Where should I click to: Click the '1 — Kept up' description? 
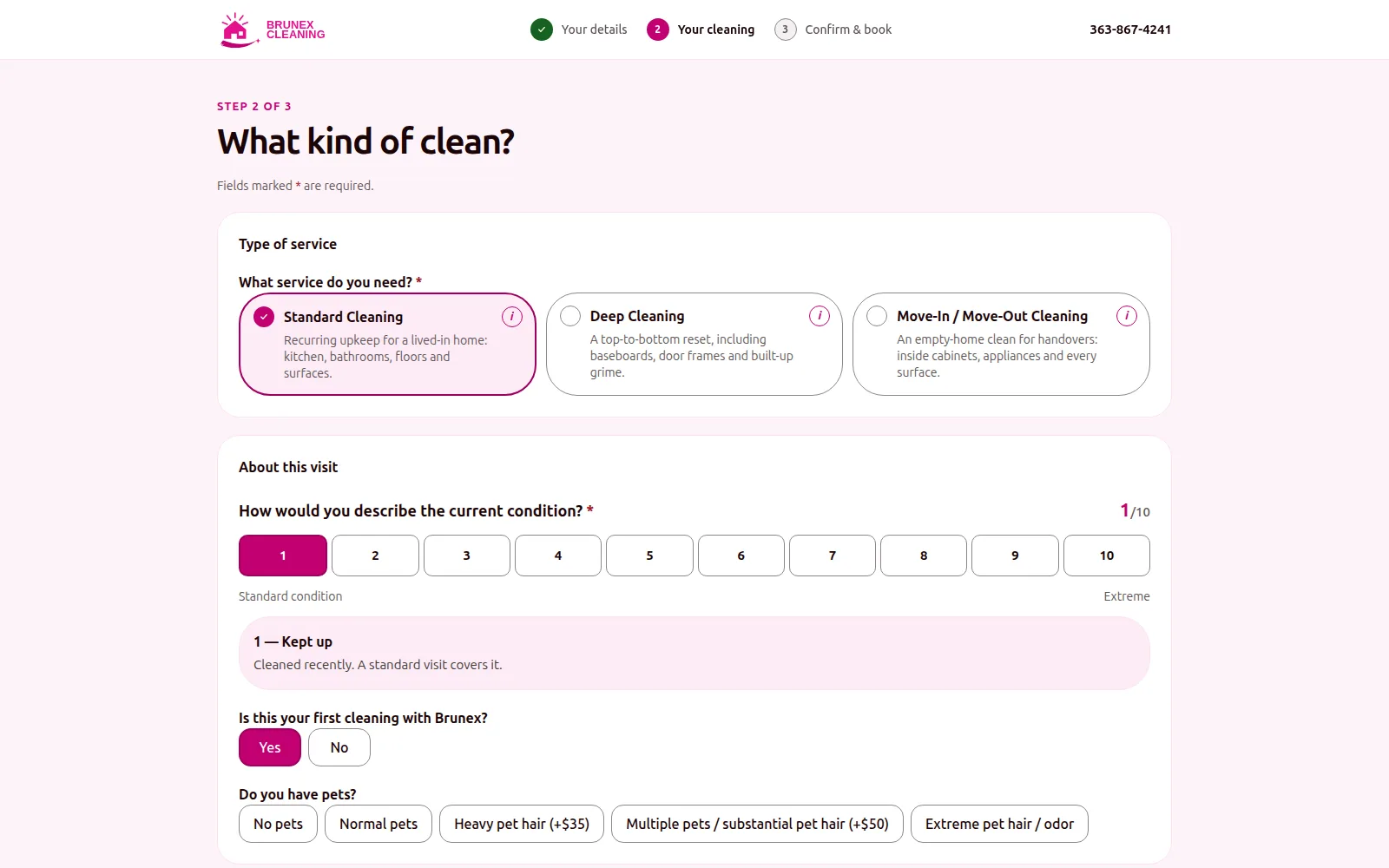click(694, 653)
